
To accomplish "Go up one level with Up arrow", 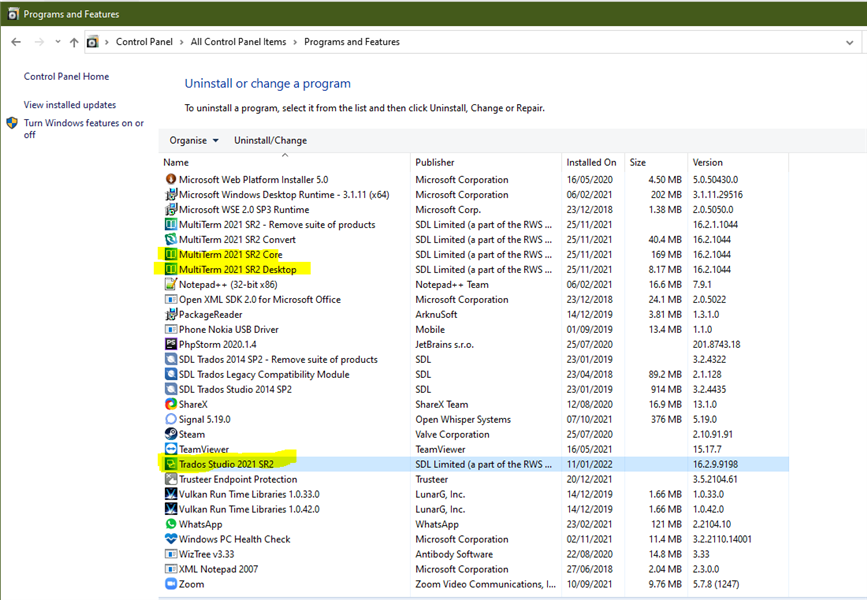I will (x=74, y=42).
